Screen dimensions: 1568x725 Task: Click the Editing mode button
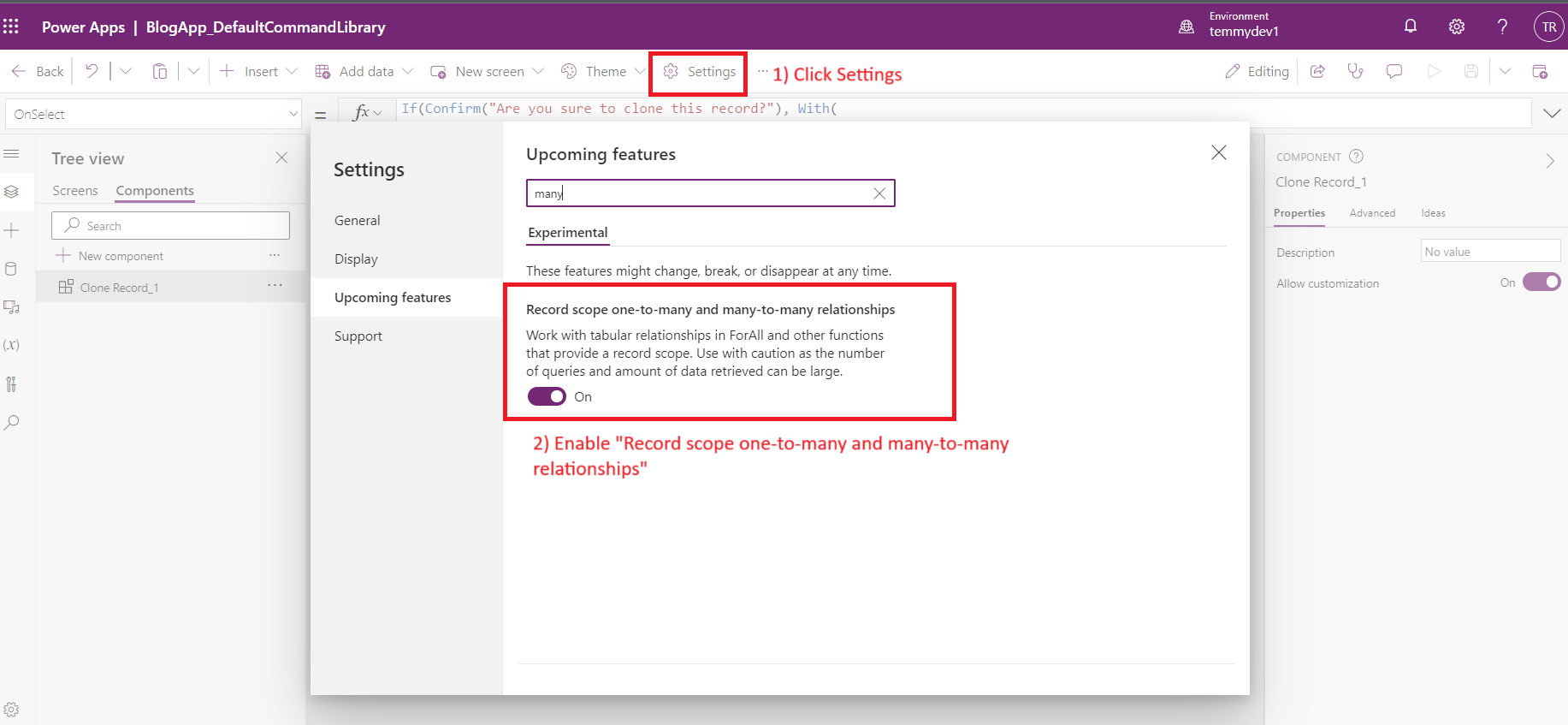click(x=1257, y=71)
